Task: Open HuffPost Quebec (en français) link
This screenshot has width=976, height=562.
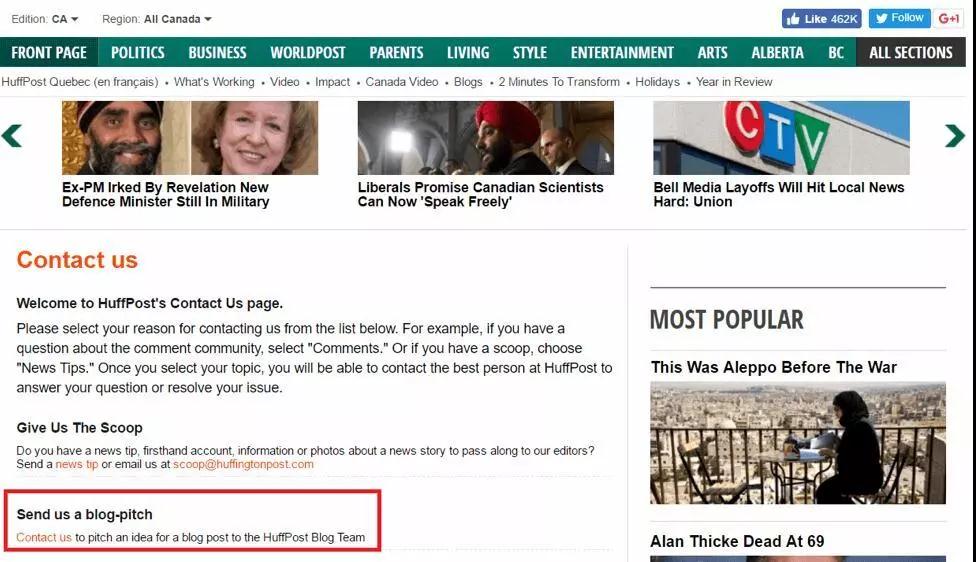Action: click(80, 82)
